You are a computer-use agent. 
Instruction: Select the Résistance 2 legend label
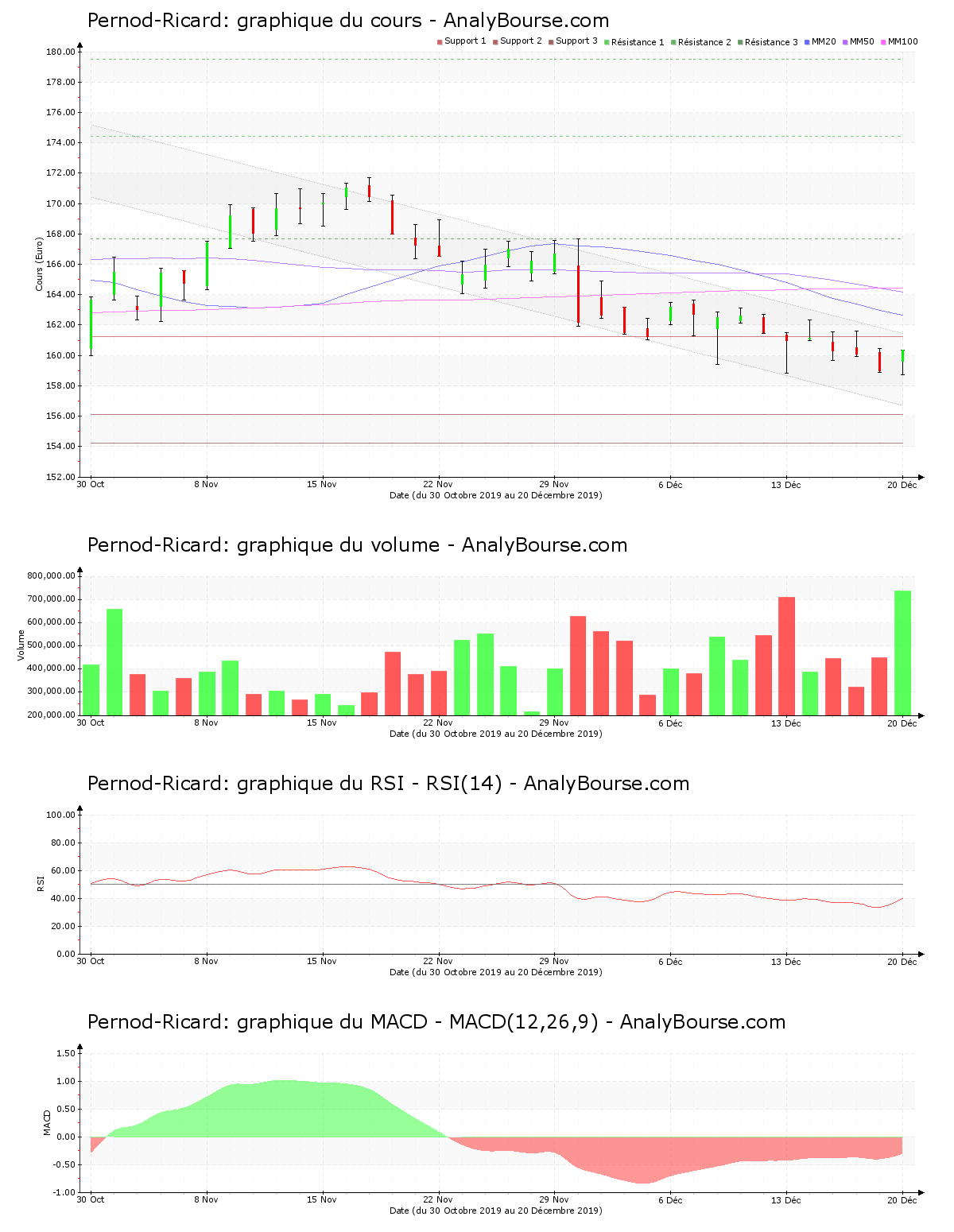click(704, 42)
